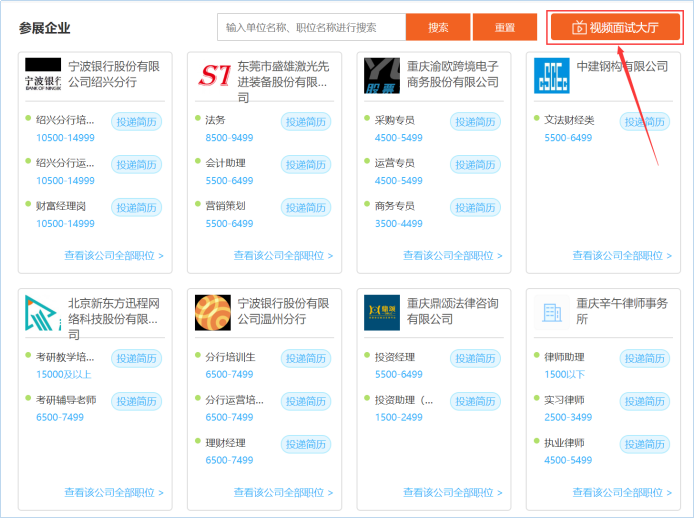Screen dimensions: 695x519
Task: Click the 宁波银行 绍兴分行 company logo
Action: pos(43,76)
